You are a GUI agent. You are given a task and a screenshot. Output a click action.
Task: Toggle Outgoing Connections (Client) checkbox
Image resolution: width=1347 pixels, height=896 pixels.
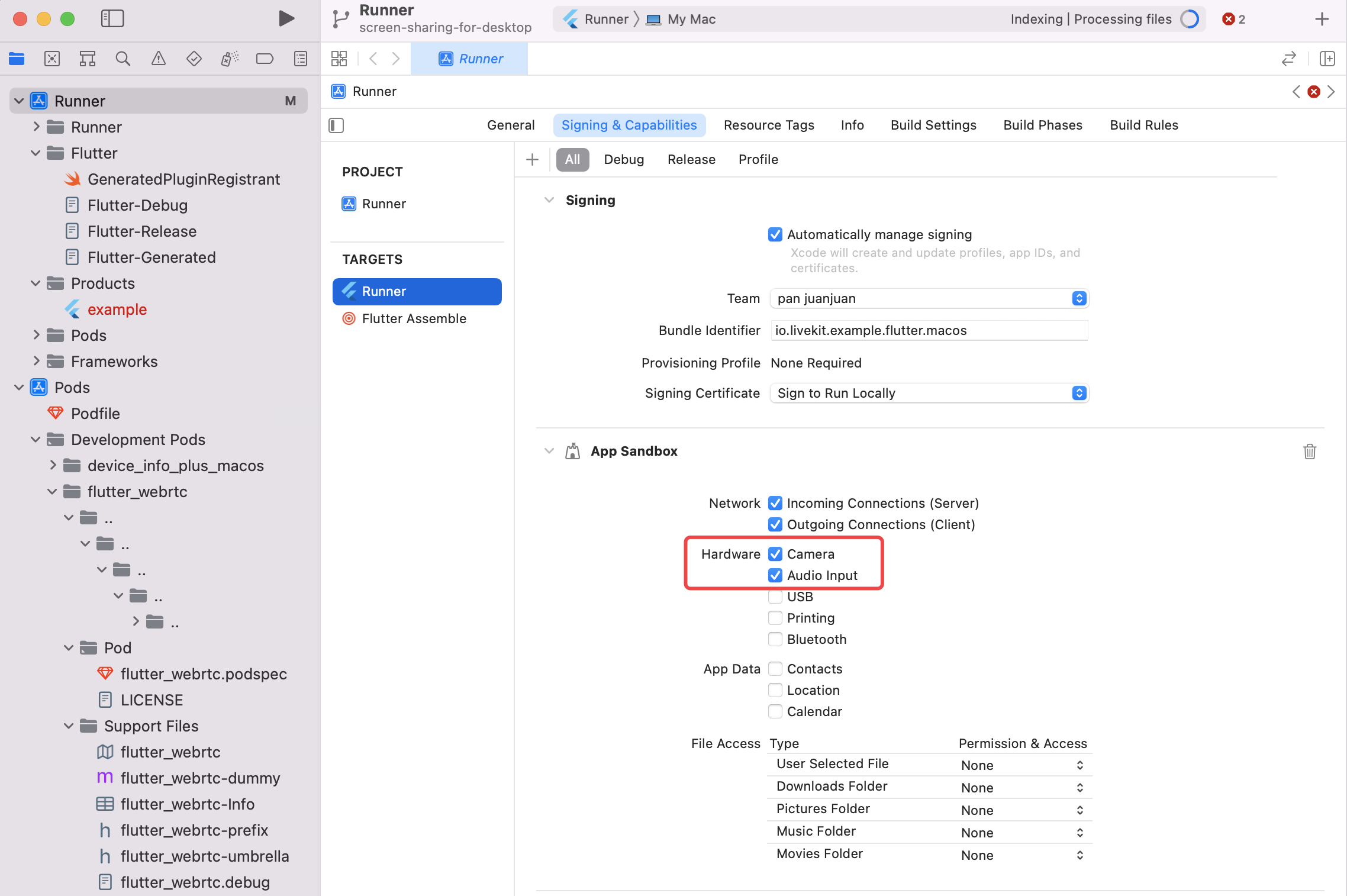(775, 524)
